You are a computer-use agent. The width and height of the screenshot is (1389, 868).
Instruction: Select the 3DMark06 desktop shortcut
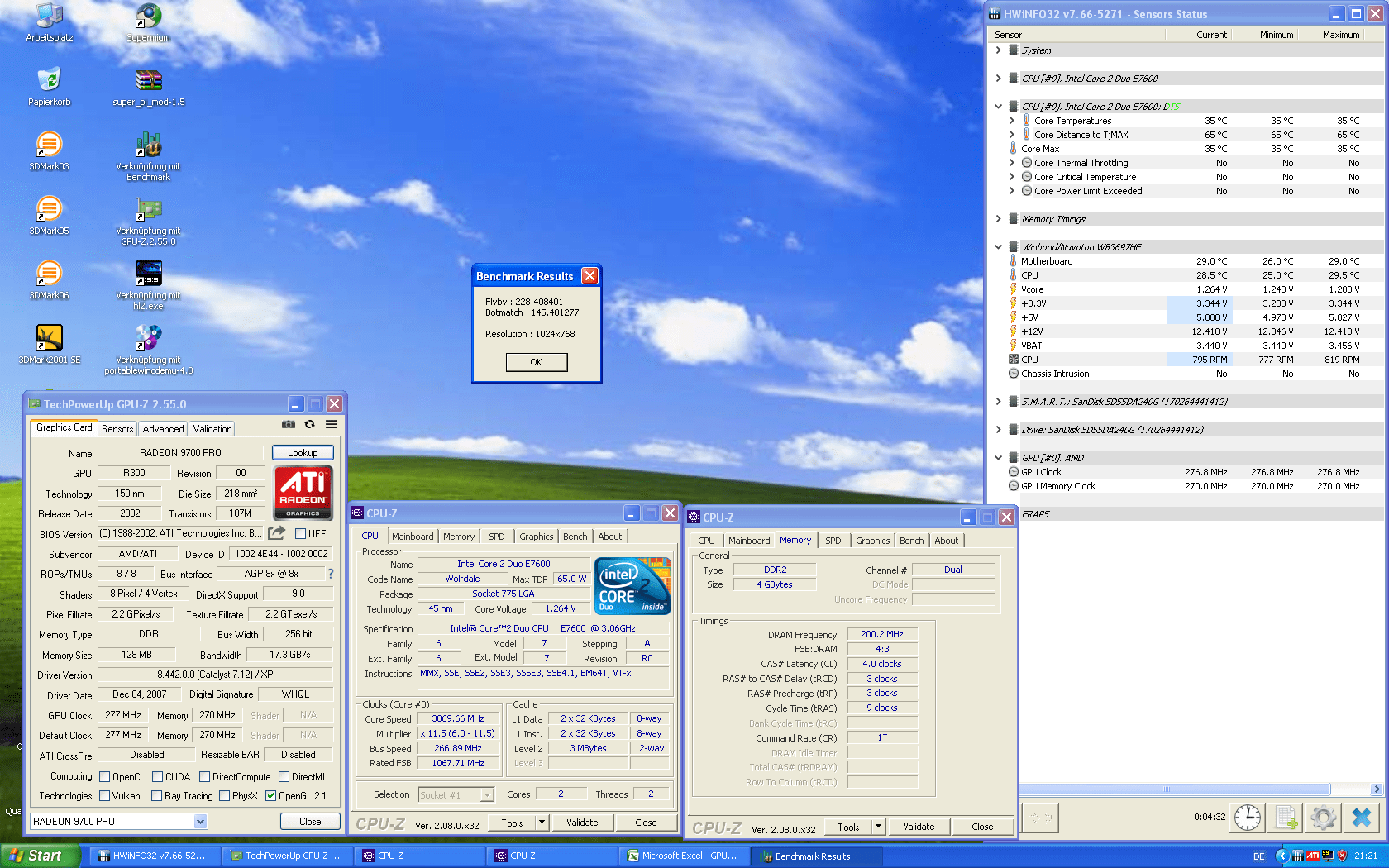click(x=50, y=280)
